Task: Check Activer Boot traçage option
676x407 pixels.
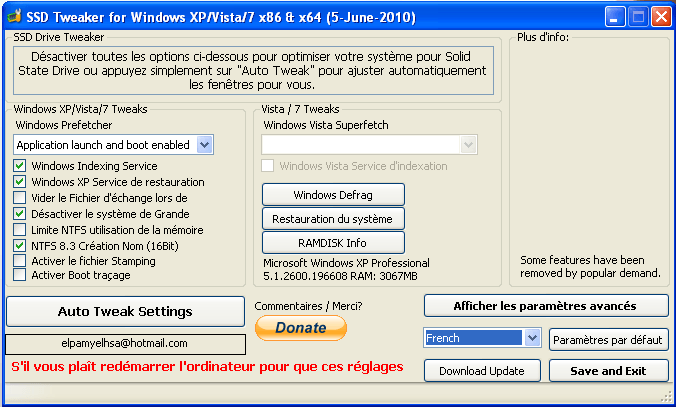Action: [x=19, y=275]
